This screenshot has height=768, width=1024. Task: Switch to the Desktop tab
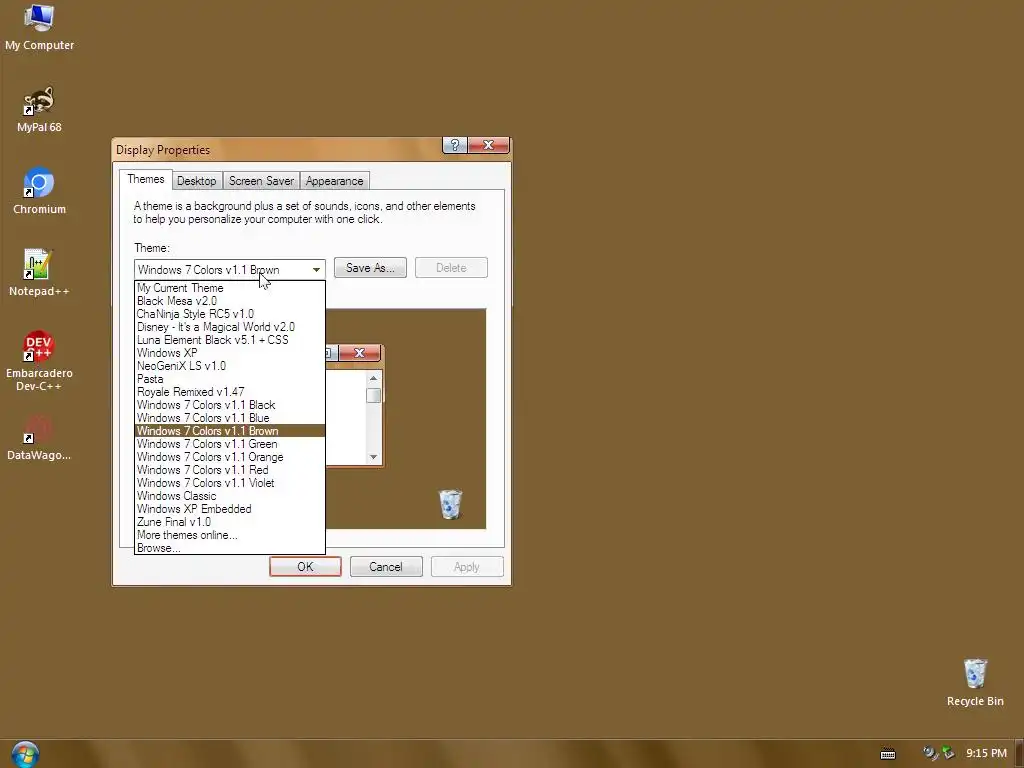[x=197, y=181]
